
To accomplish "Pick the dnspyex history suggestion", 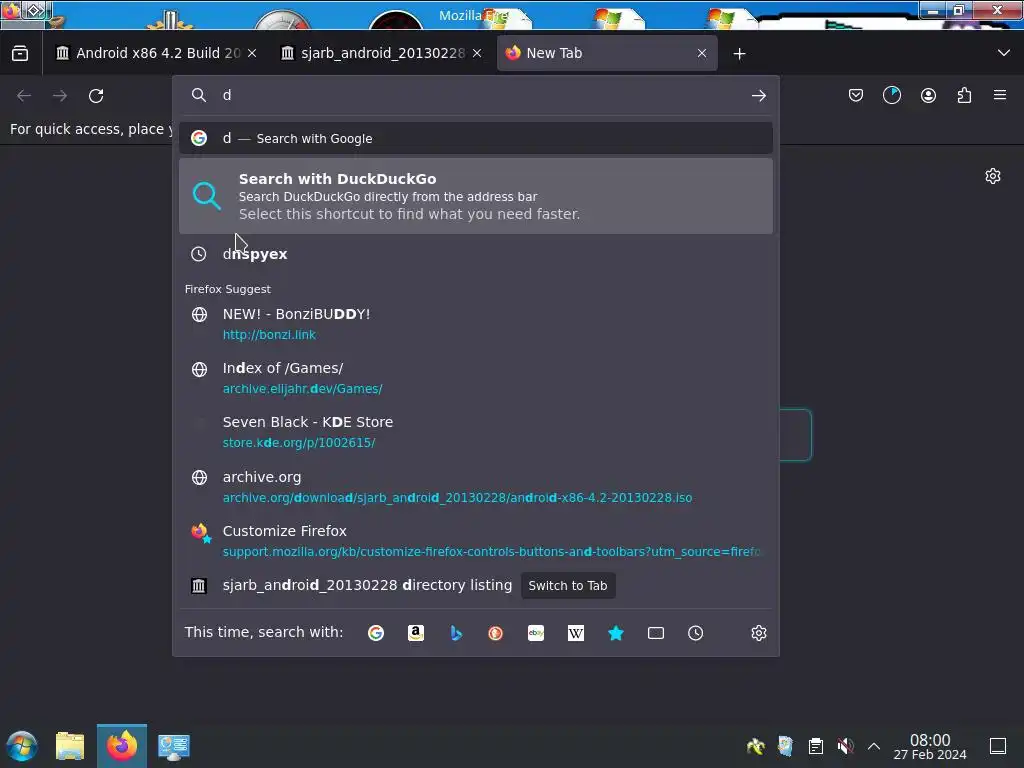I will coord(475,254).
